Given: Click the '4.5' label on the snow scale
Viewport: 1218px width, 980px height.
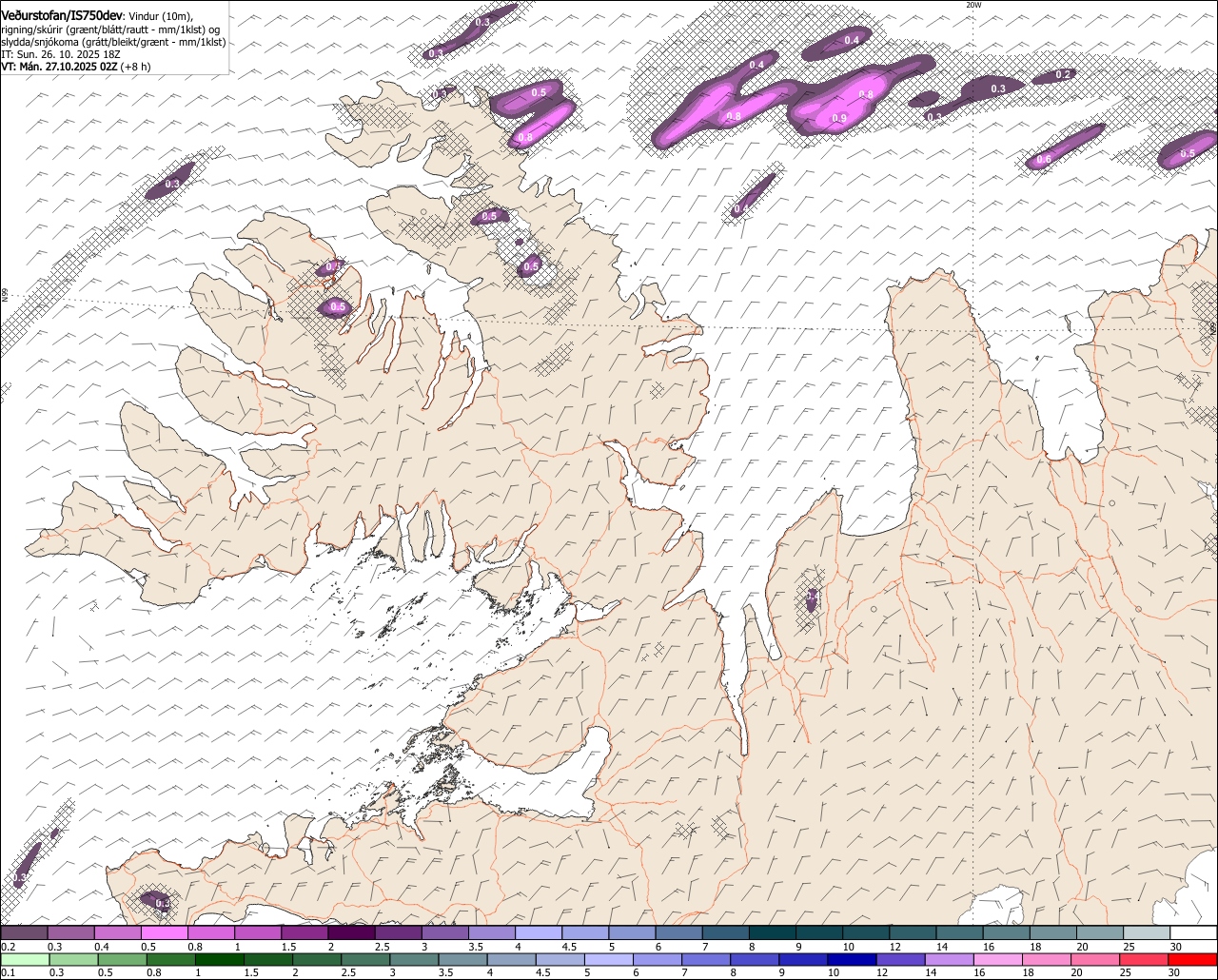Looking at the screenshot, I should coord(569,947).
